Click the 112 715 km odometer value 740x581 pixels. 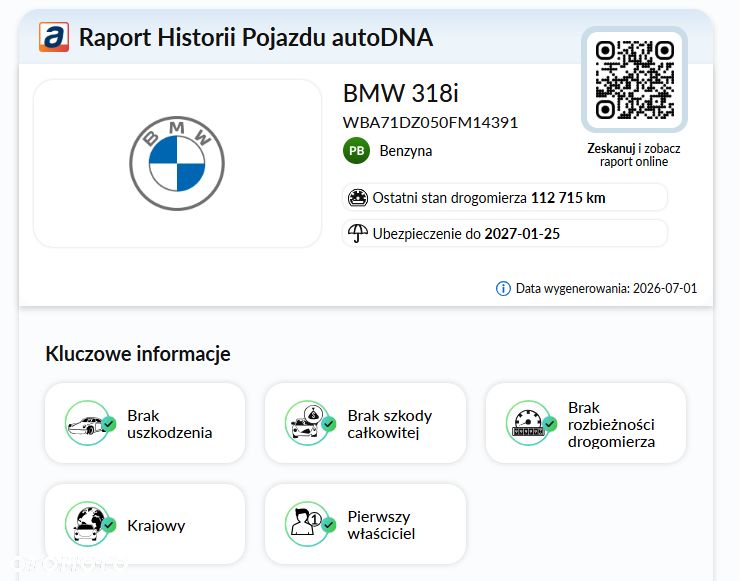click(568, 198)
